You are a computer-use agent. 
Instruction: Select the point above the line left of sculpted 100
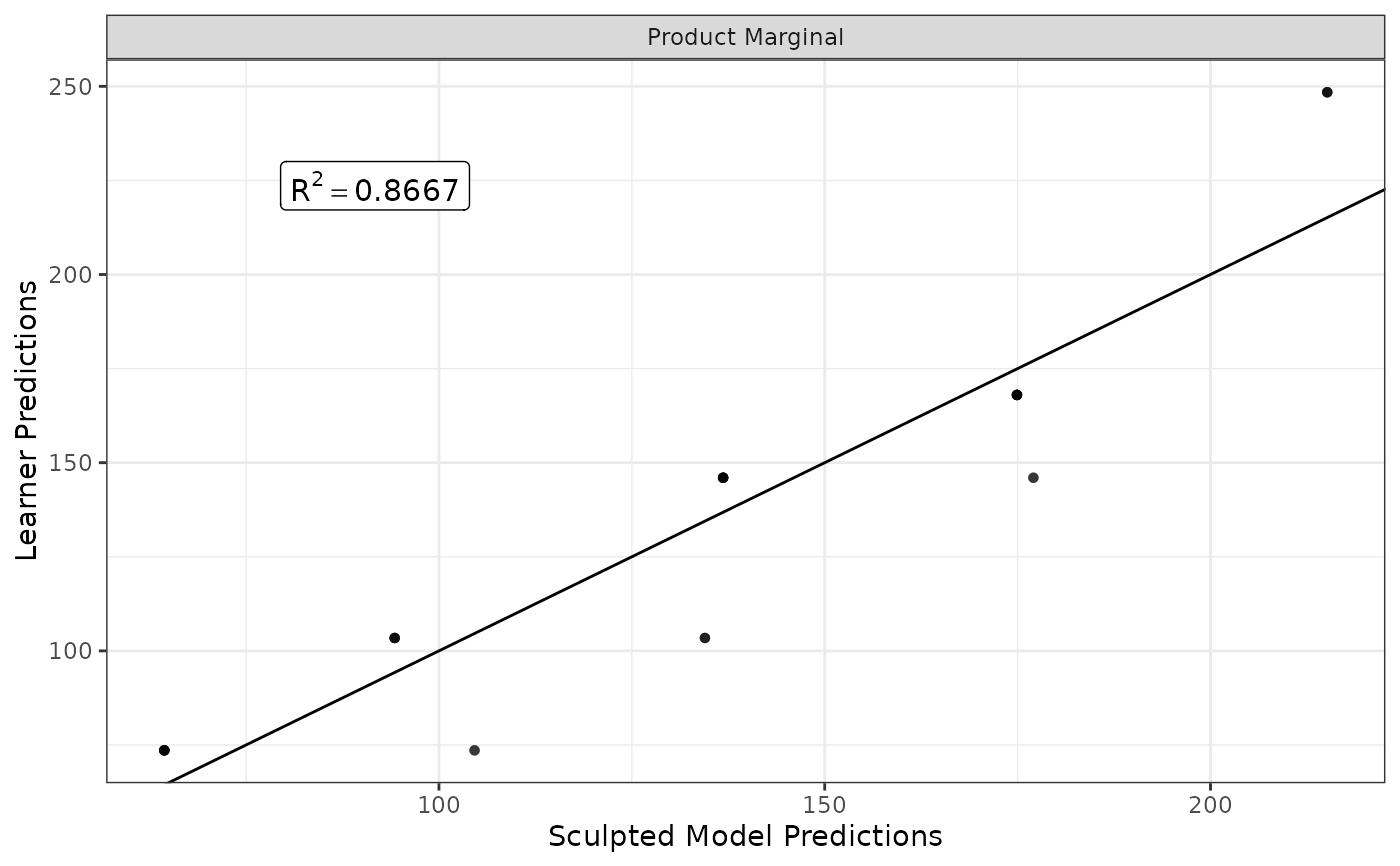coord(394,638)
